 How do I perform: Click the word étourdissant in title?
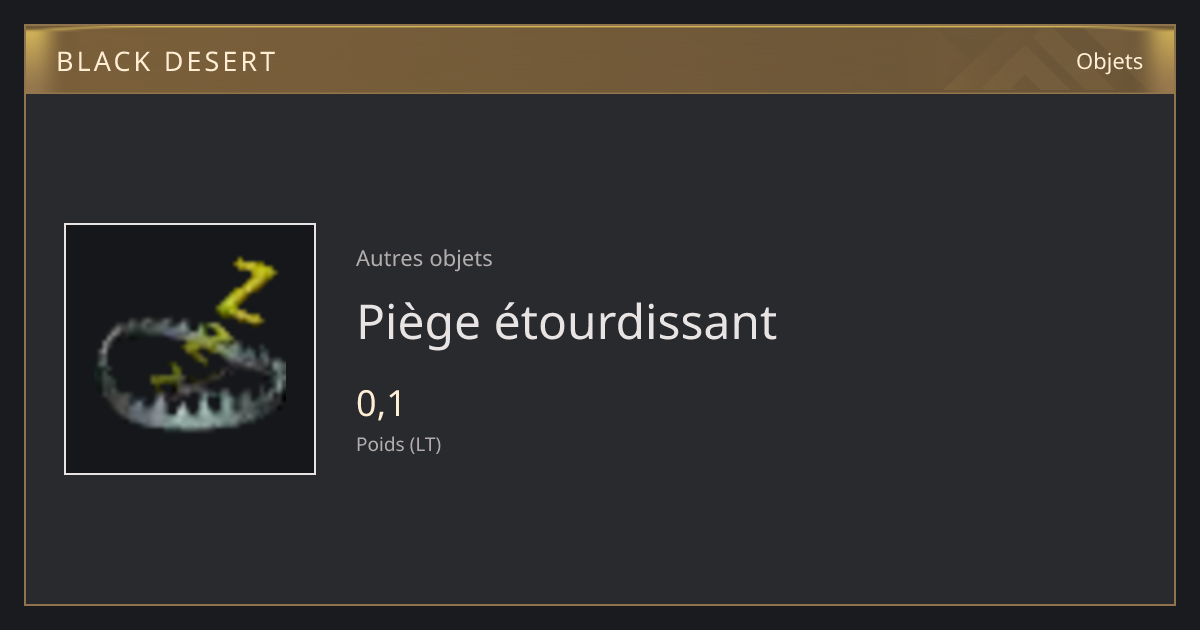(x=636, y=322)
